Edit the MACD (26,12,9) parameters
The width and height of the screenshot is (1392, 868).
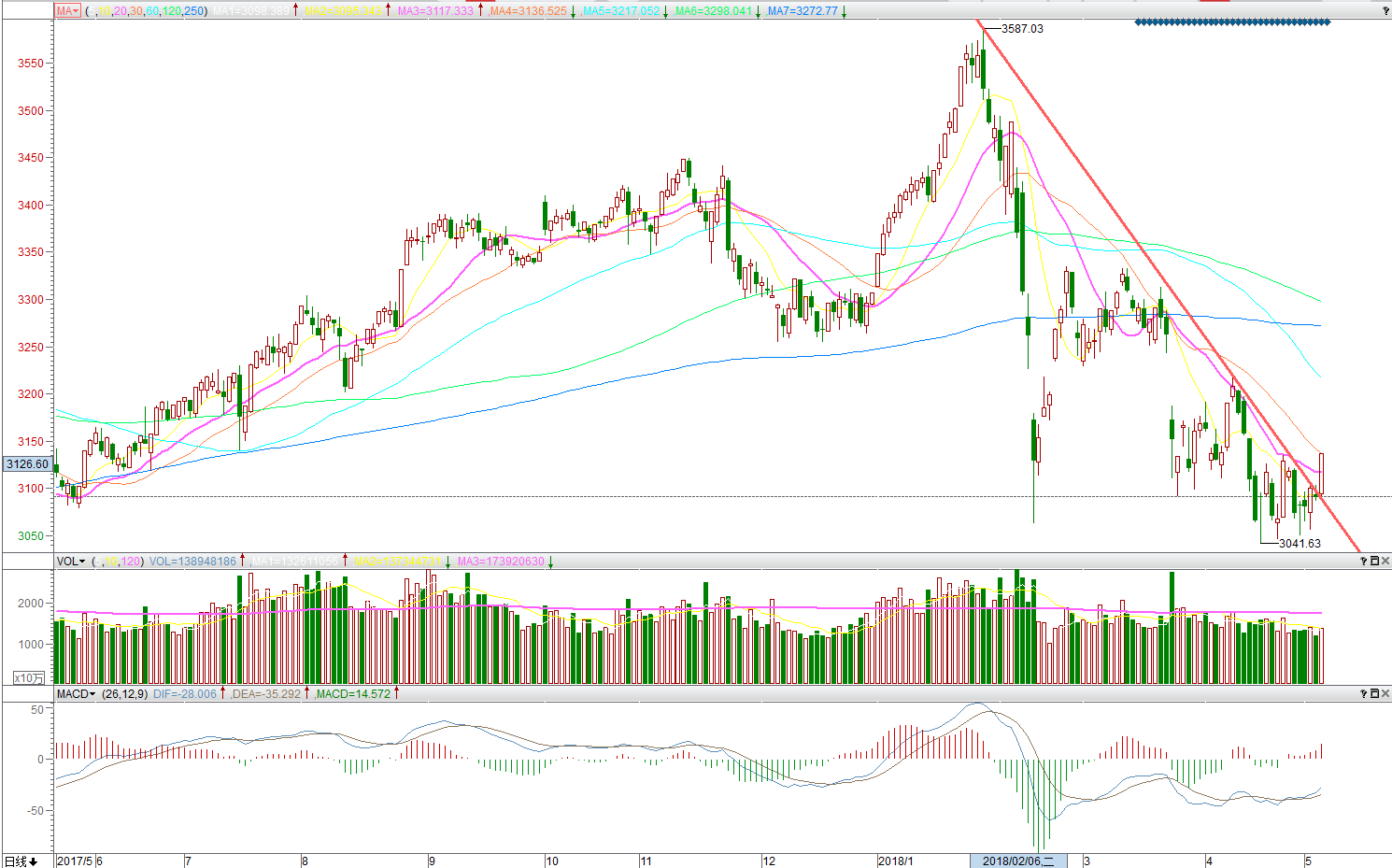tap(124, 694)
